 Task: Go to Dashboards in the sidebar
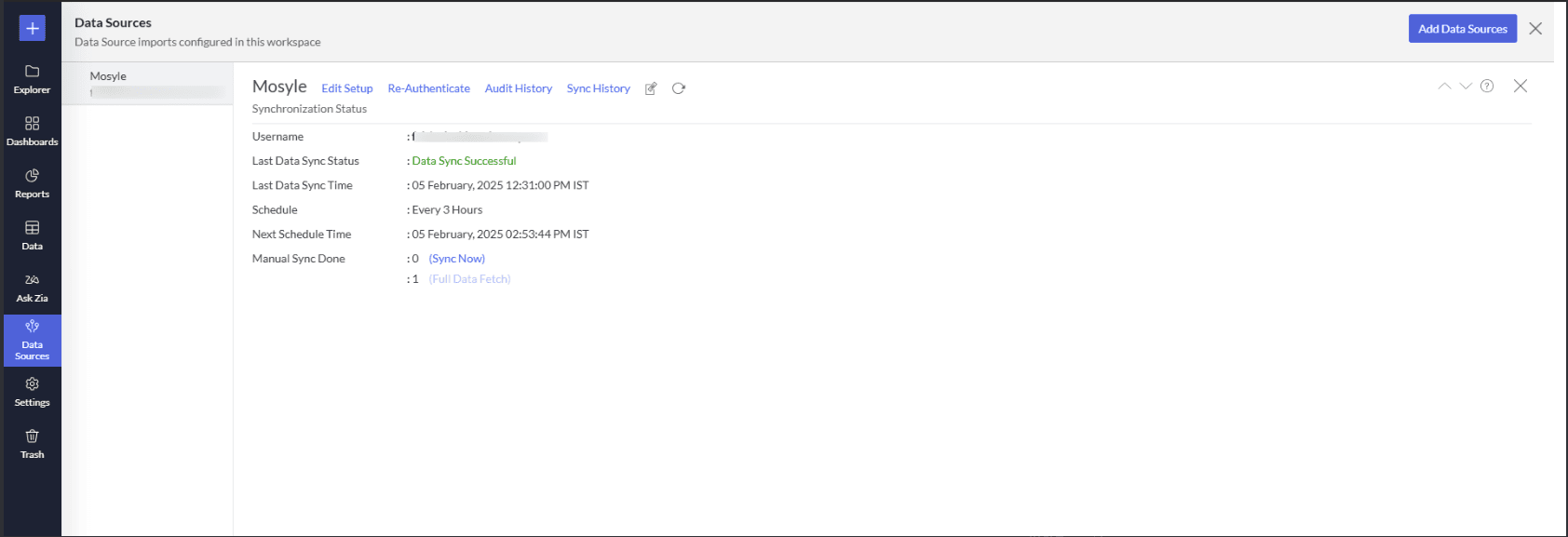pos(32,130)
